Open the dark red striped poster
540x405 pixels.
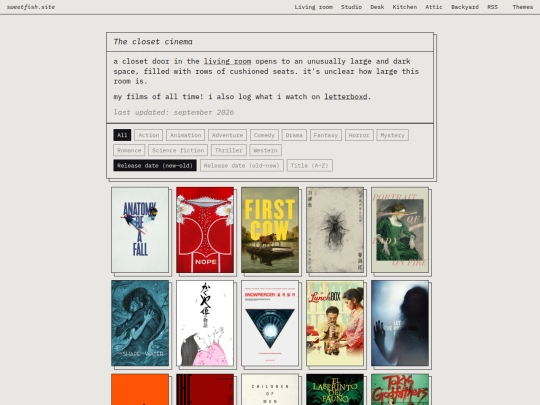coord(205,390)
